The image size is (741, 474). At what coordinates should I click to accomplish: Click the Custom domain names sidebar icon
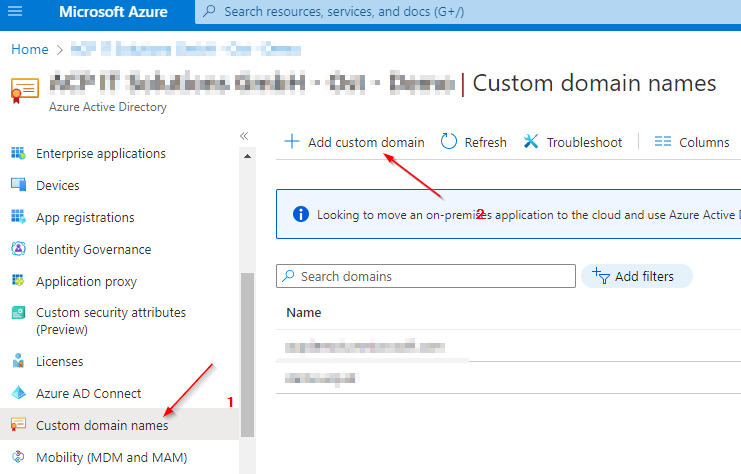[x=18, y=424]
